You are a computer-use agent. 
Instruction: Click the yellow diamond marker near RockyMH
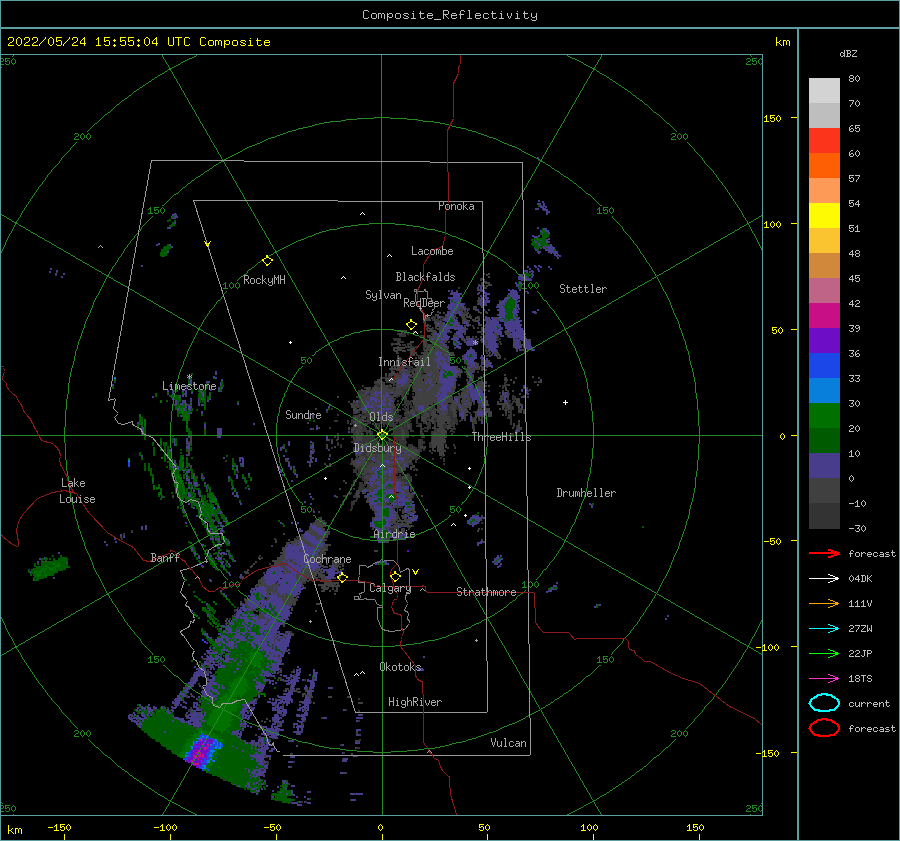pos(267,261)
